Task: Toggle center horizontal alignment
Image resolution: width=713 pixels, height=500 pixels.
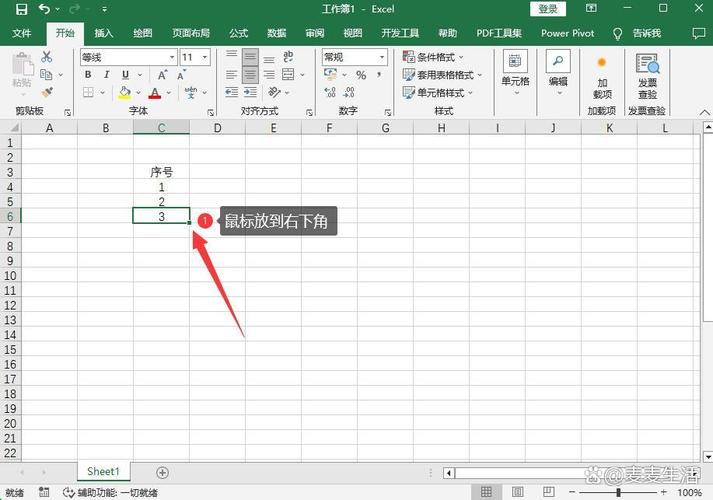Action: (250, 75)
